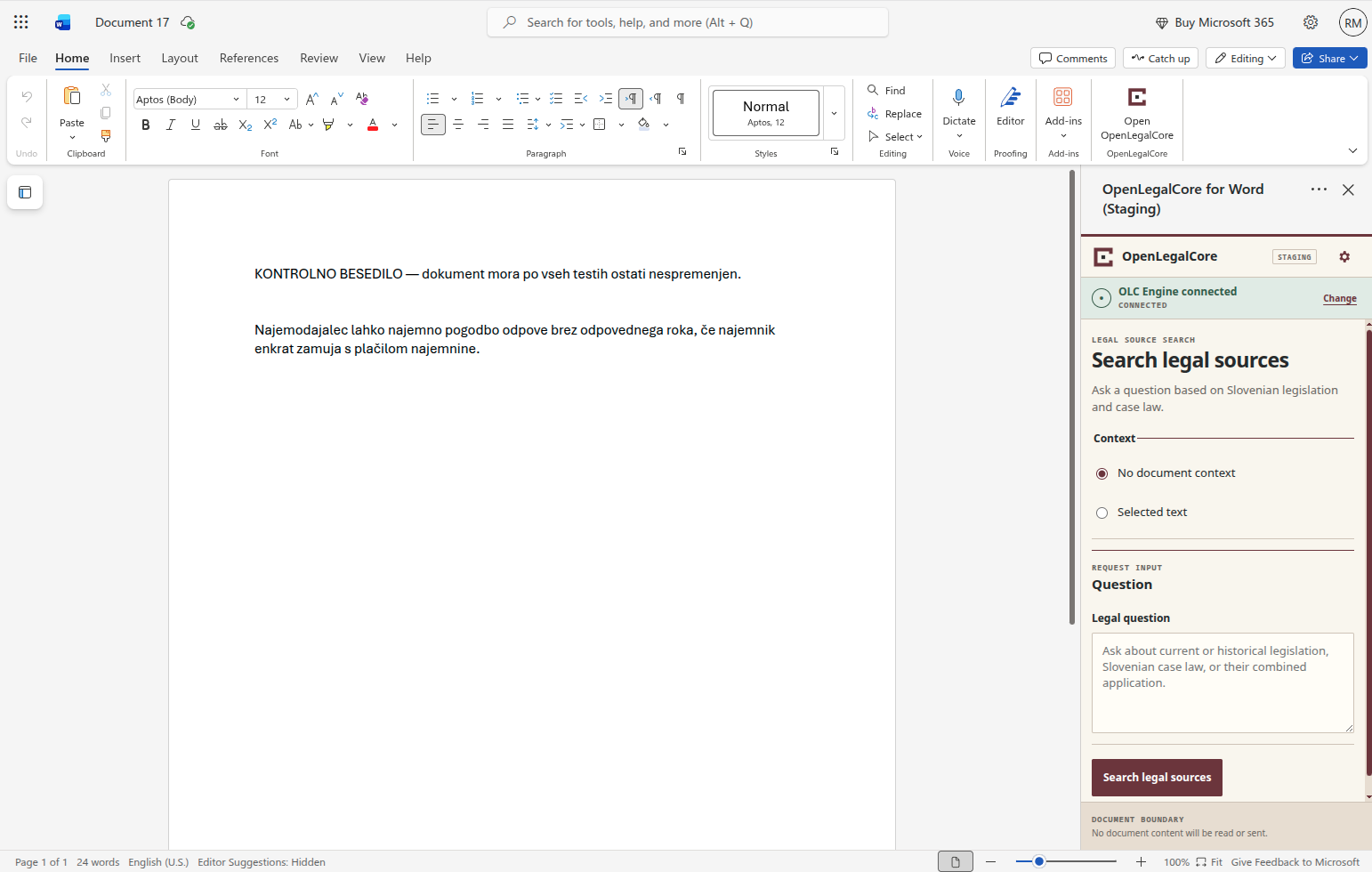This screenshot has width=1372, height=872.
Task: Toggle Subscript formatting
Action: [x=246, y=125]
